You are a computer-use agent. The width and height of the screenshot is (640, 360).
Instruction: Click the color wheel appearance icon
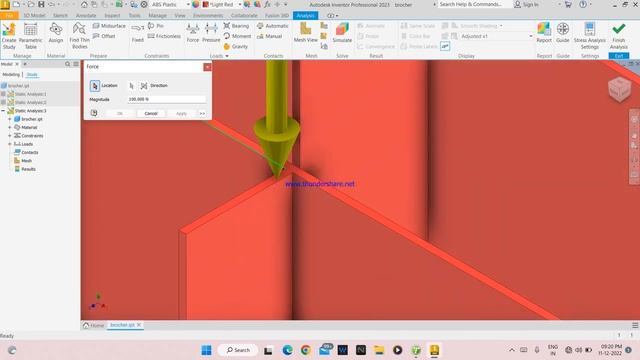tap(196, 4)
